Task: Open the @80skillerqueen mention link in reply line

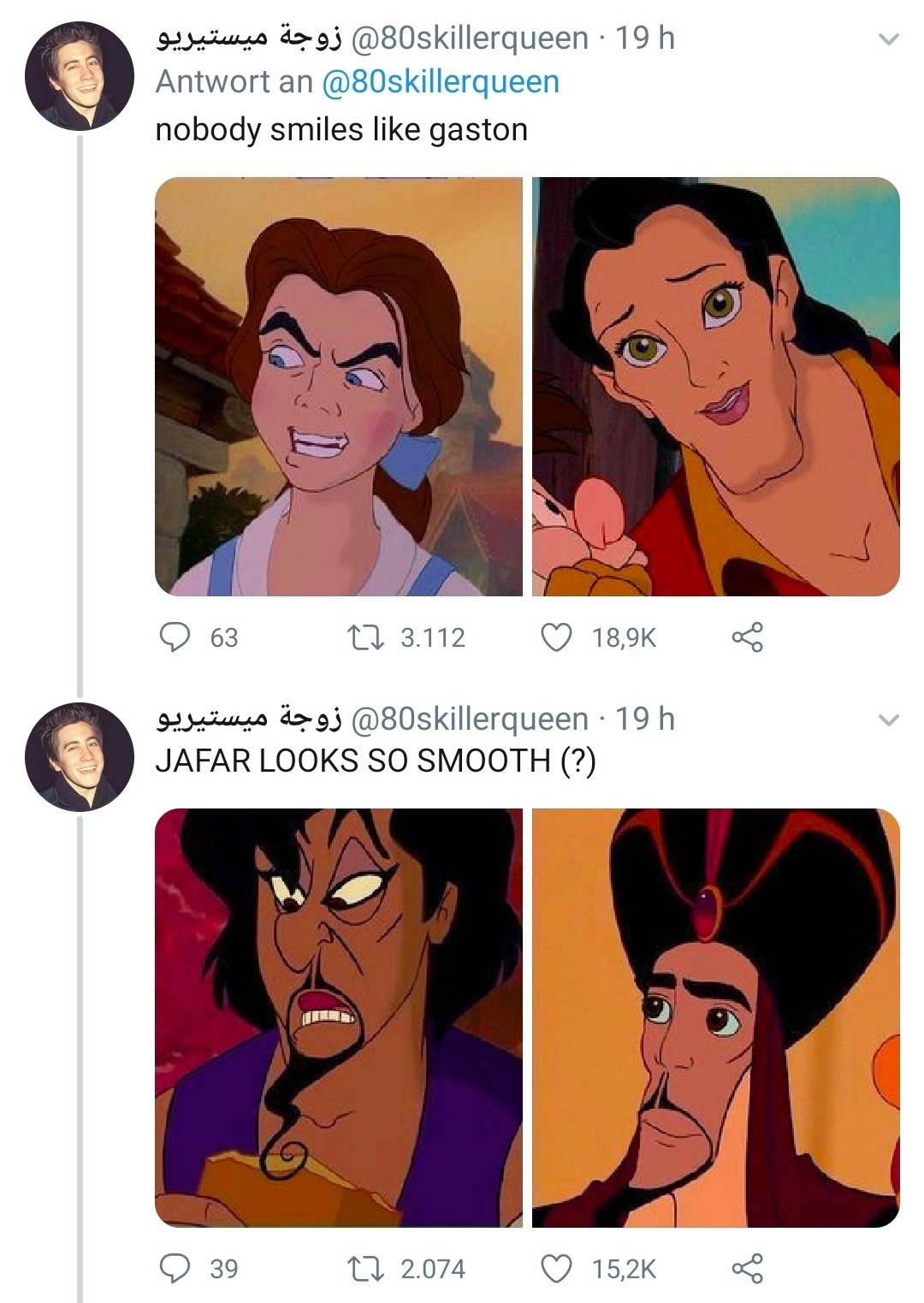Action: tap(440, 82)
